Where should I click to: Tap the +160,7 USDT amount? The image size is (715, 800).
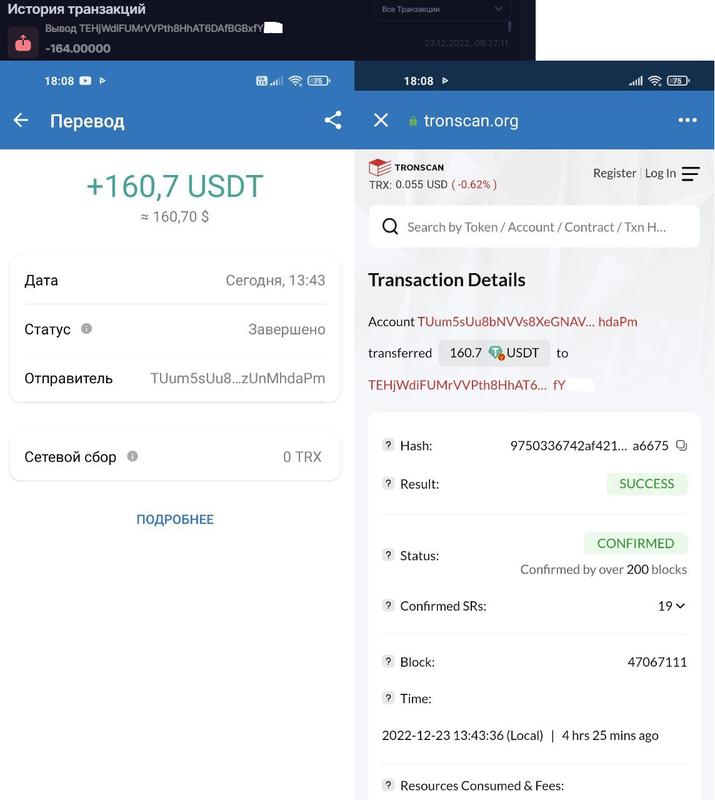coord(175,186)
